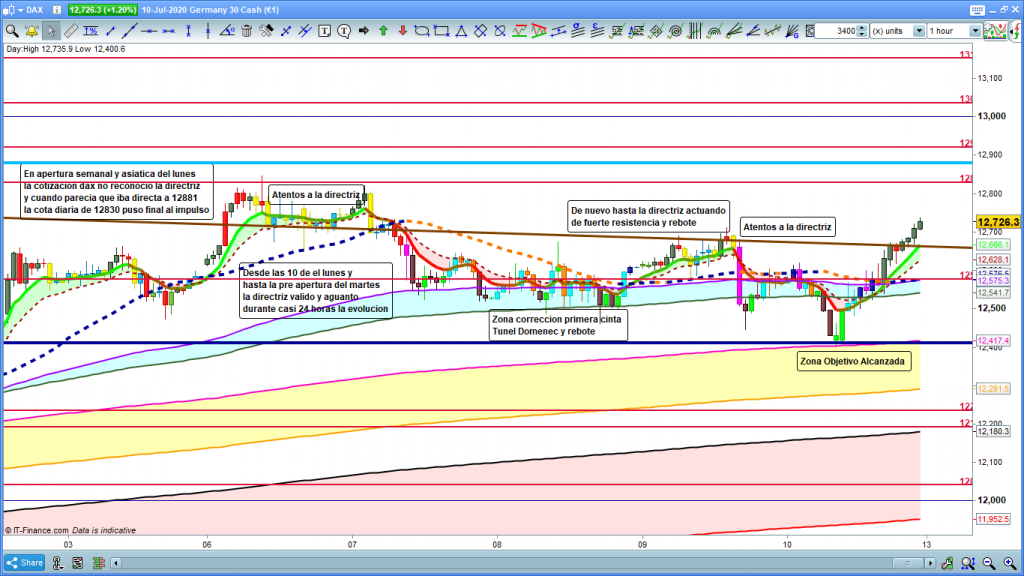The width and height of the screenshot is (1024, 576).
Task: Select the Fibonacci spiral tool
Action: [675, 31]
